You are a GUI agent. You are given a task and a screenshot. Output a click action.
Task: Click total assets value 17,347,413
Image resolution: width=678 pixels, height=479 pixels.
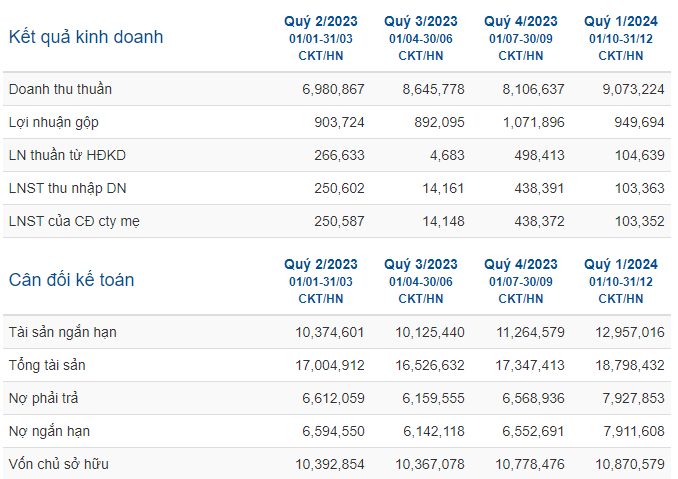(530, 365)
